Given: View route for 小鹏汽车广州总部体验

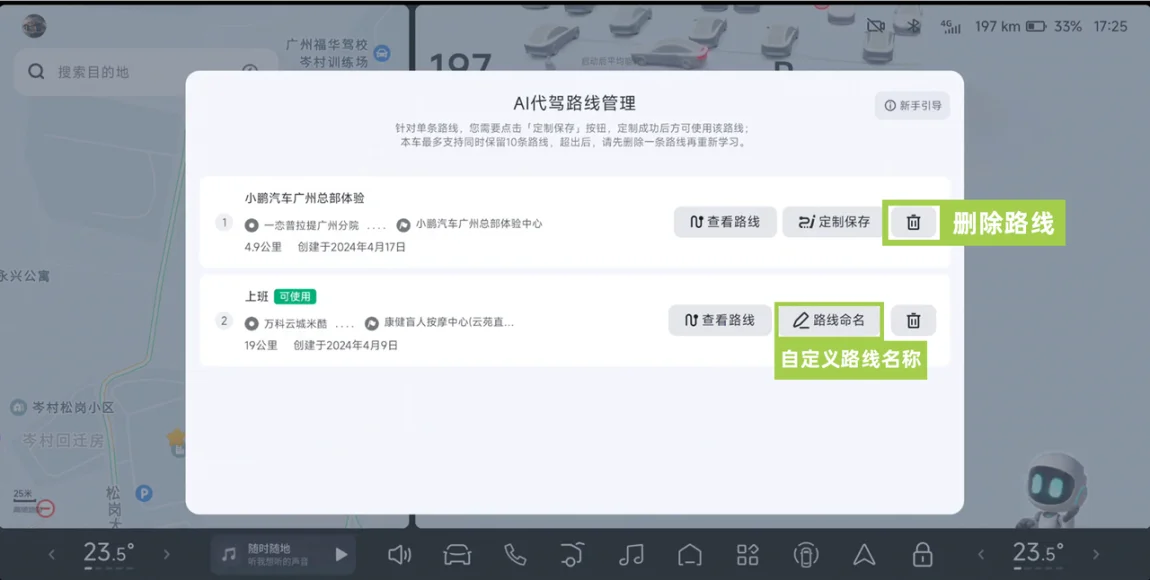Looking at the screenshot, I should click(x=725, y=222).
